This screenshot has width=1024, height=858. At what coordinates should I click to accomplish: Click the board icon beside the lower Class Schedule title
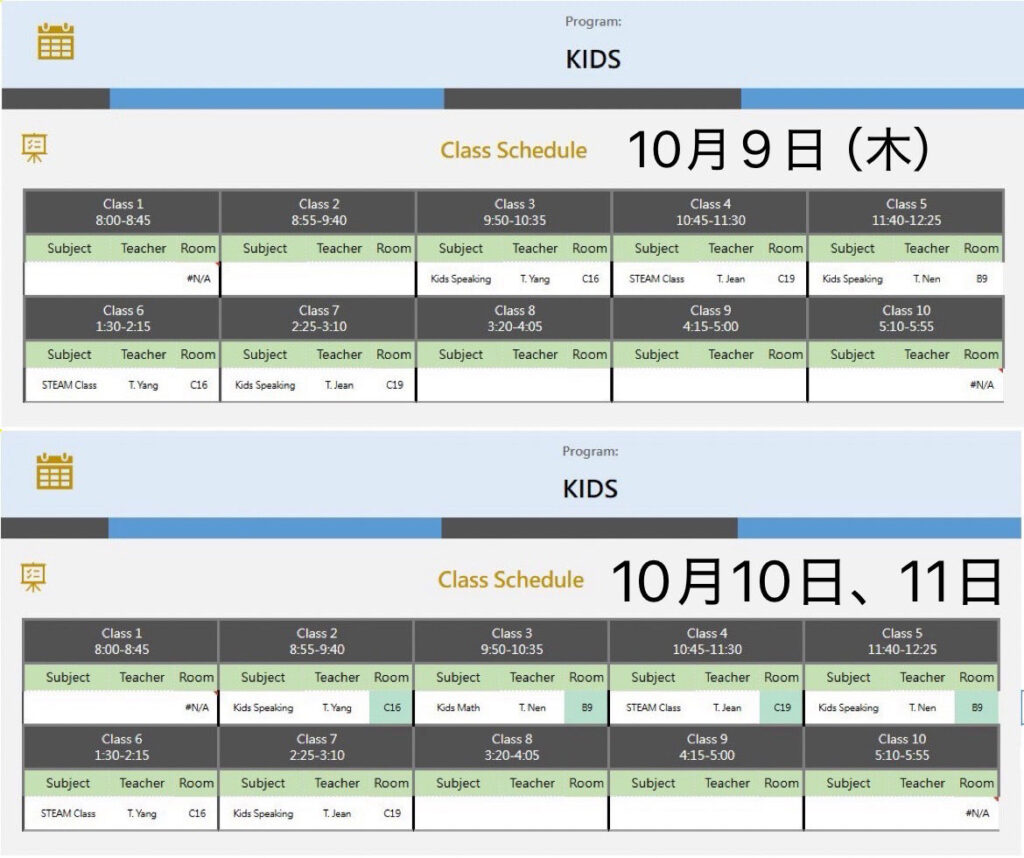[35, 577]
